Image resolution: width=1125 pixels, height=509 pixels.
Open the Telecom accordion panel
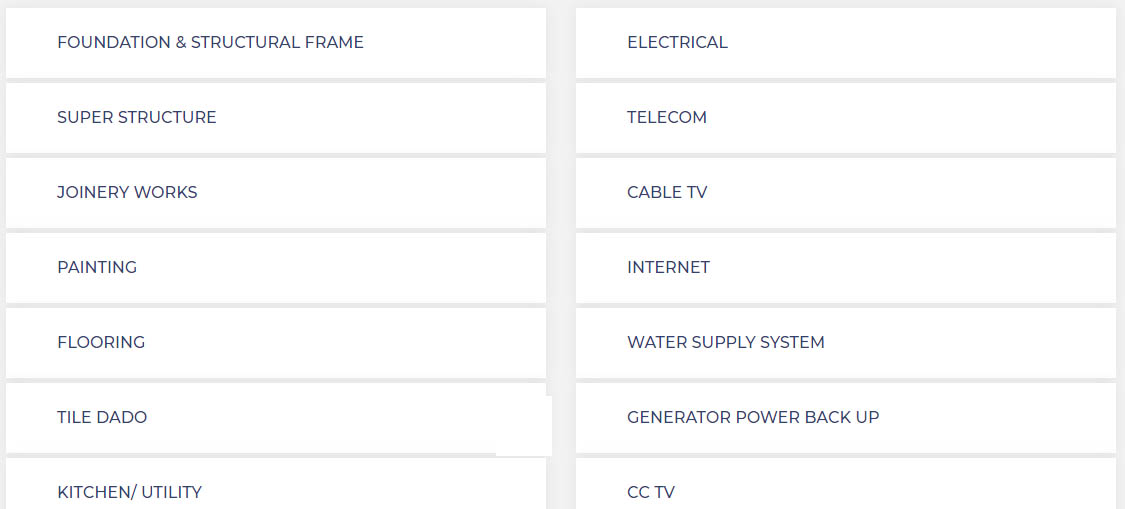pyautogui.click(x=846, y=118)
